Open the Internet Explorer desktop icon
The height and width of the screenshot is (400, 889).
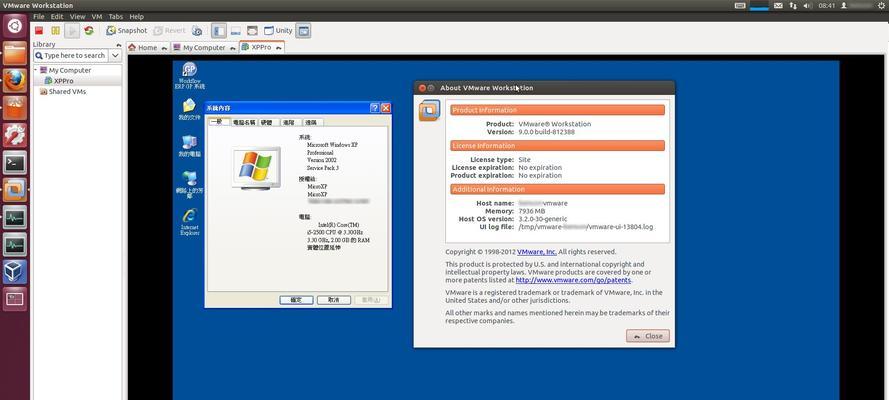tap(189, 222)
